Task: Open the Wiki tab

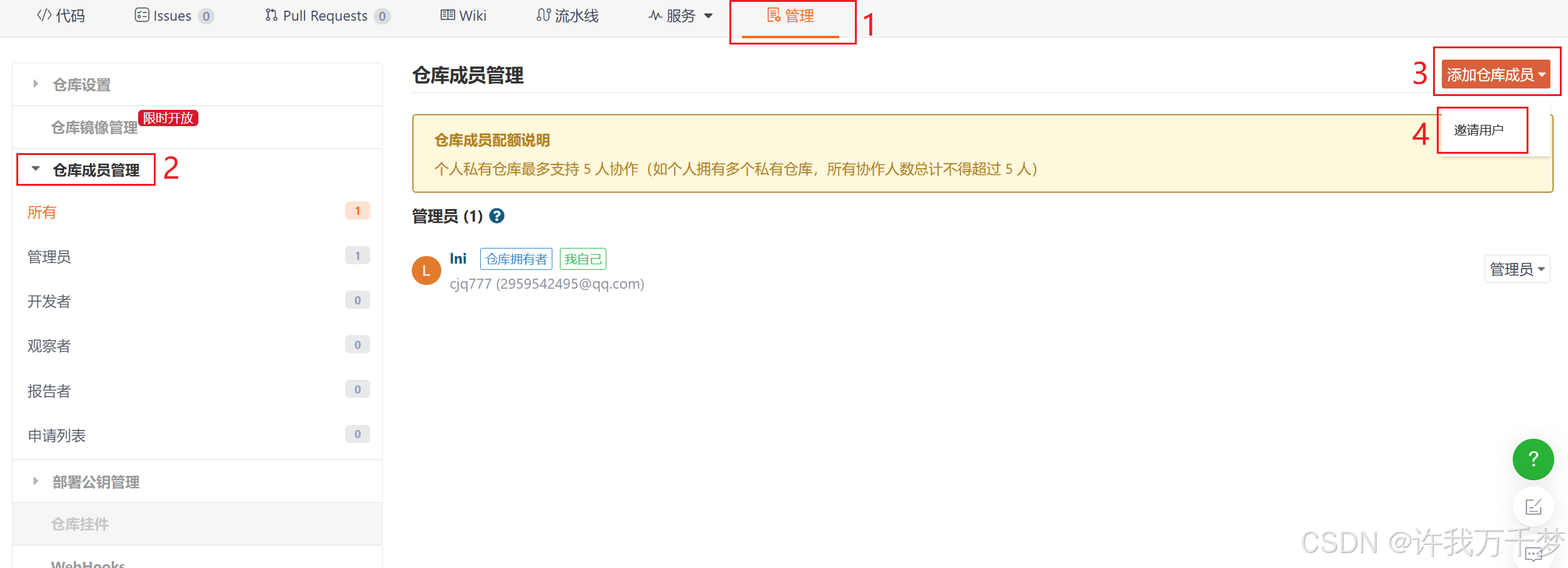Action: (x=463, y=16)
